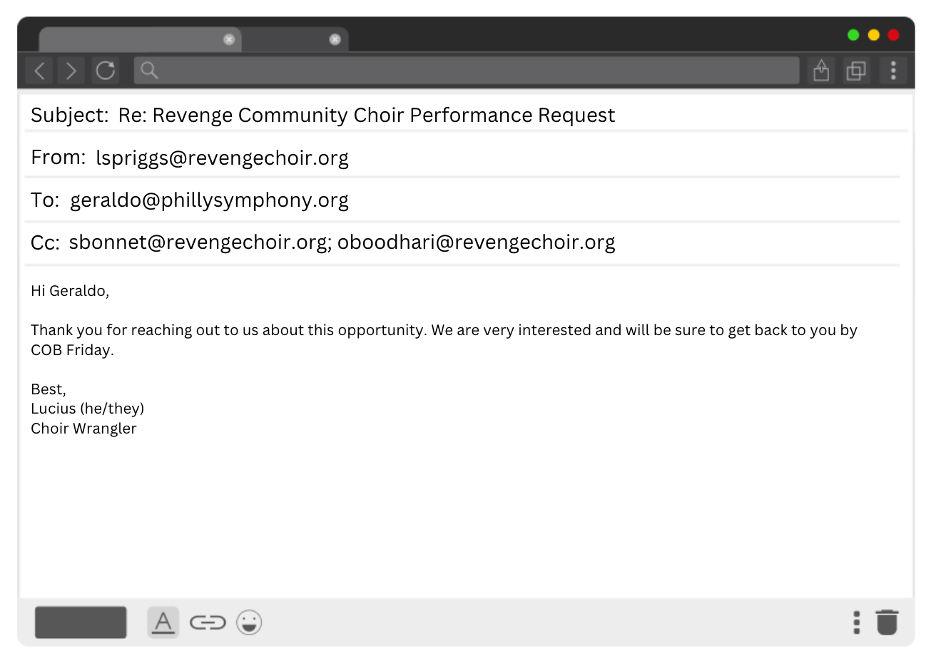
Task: Reload the current page
Action: pos(105,71)
